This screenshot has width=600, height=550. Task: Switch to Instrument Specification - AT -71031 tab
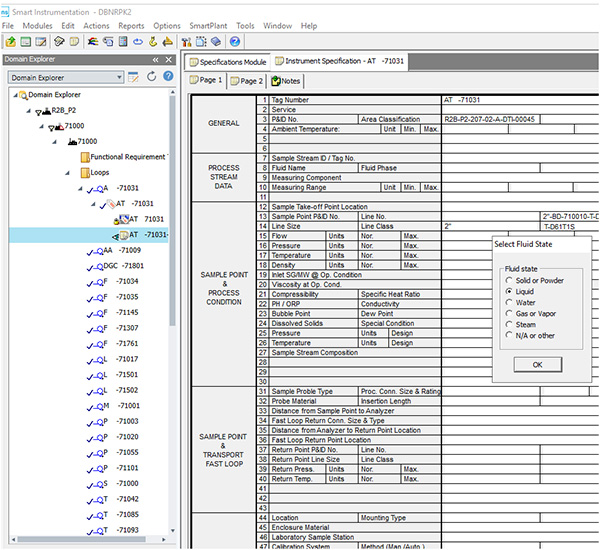click(340, 61)
